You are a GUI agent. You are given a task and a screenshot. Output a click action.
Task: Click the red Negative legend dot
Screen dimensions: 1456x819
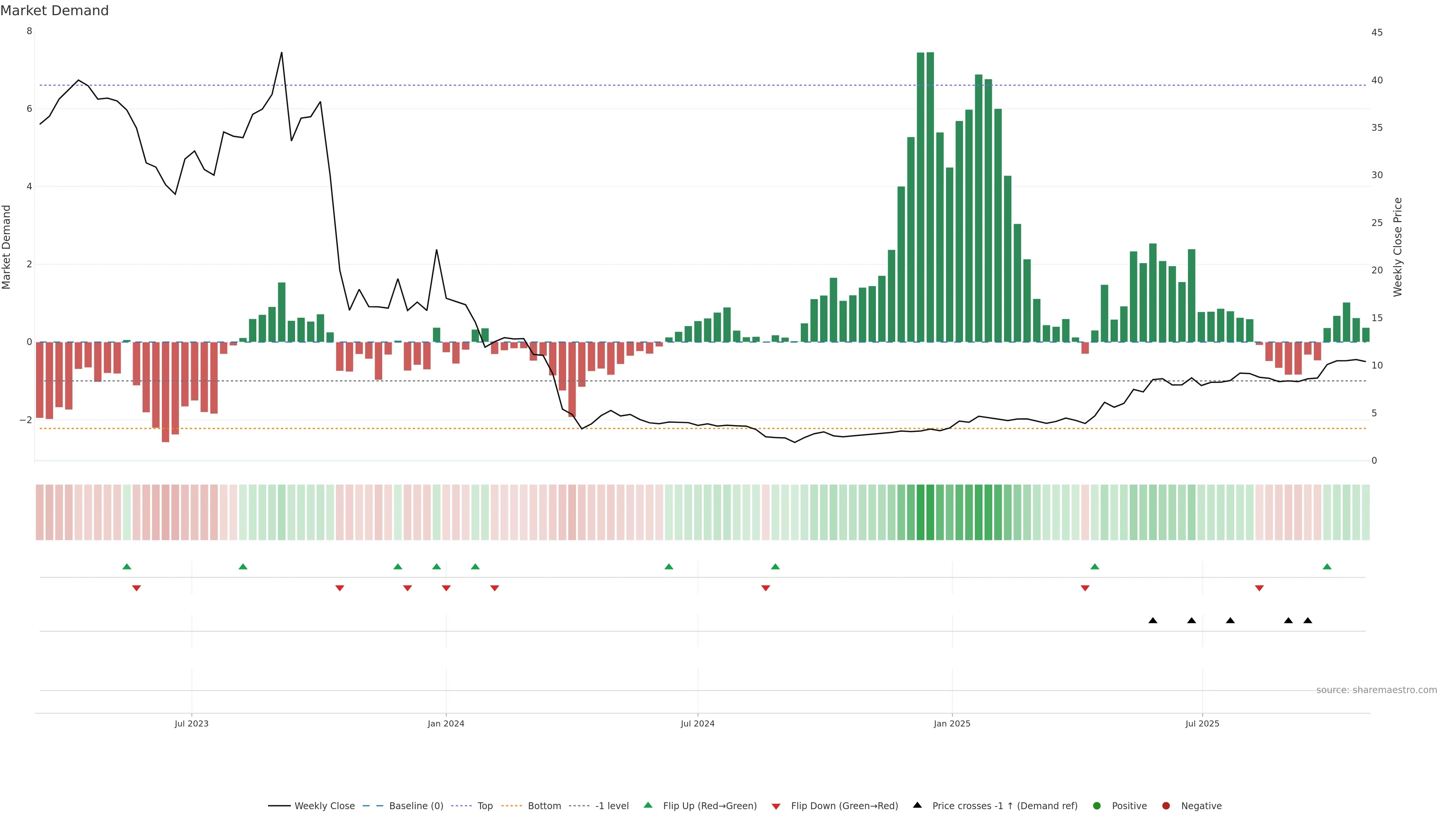click(1166, 805)
